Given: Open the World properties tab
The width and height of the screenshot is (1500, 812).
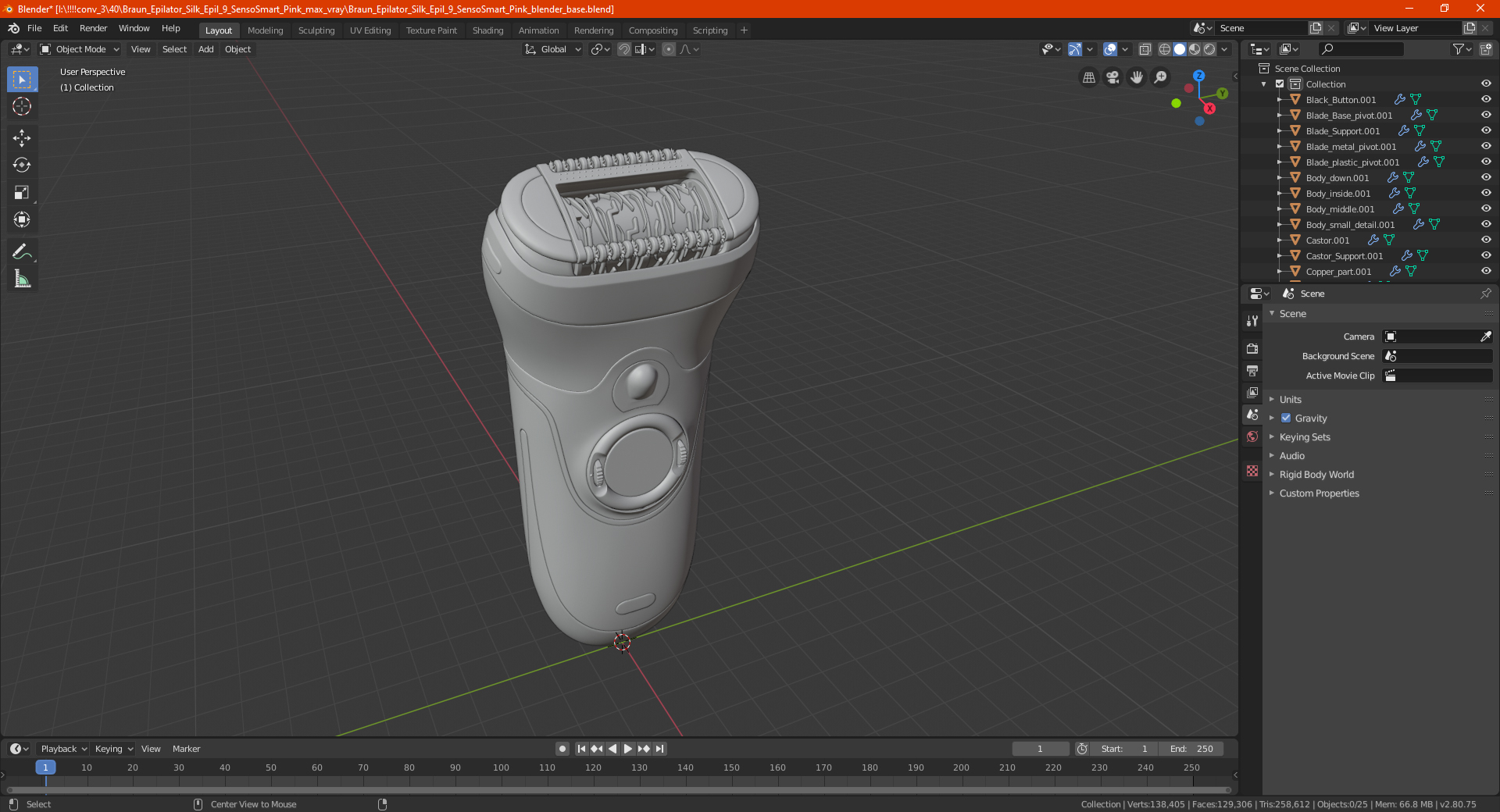Looking at the screenshot, I should click(1252, 436).
